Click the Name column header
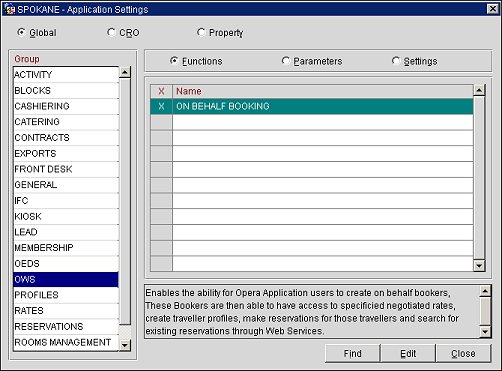Viewport: 502px width, 371px height. pyautogui.click(x=323, y=91)
